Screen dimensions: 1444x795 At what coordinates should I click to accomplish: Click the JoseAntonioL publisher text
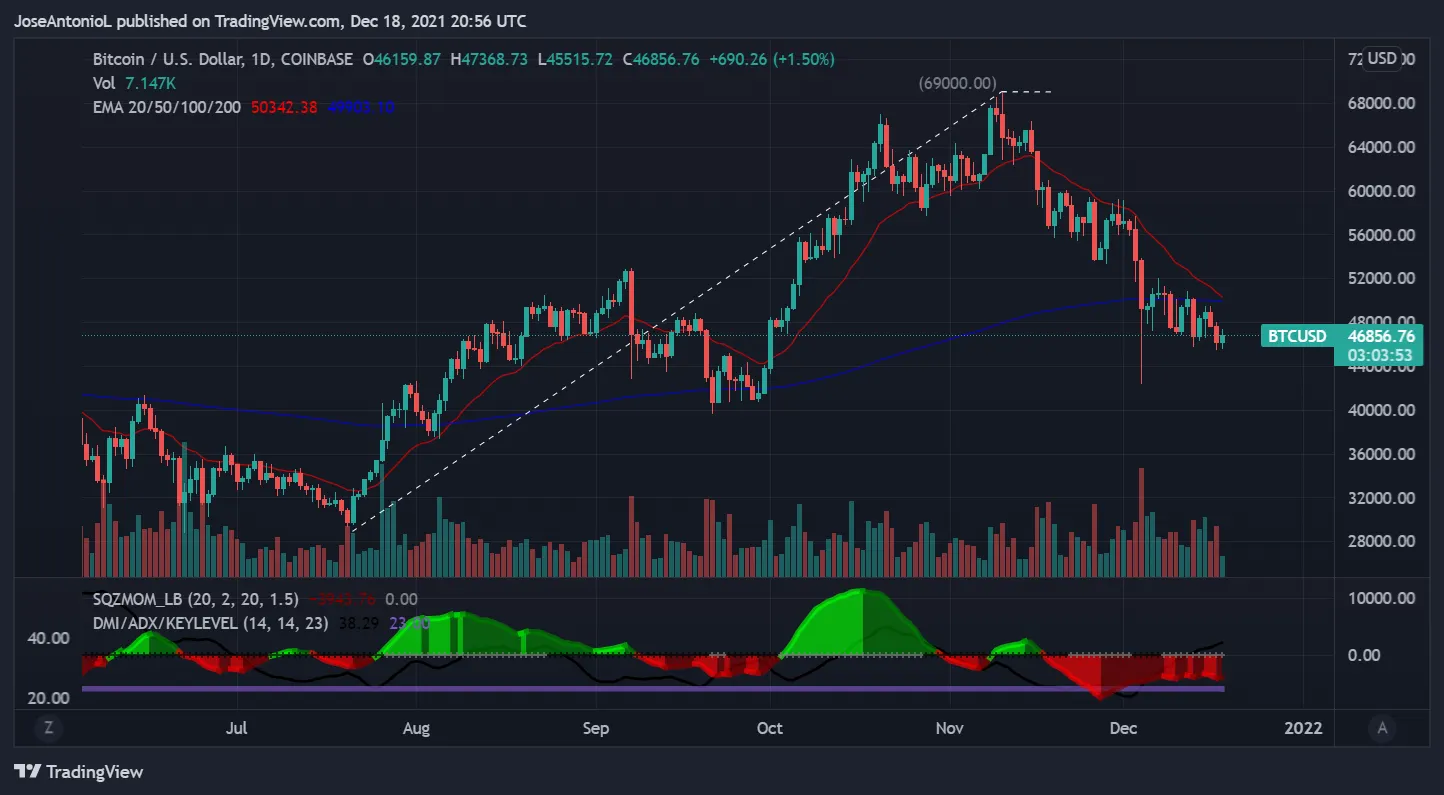pyautogui.click(x=63, y=21)
